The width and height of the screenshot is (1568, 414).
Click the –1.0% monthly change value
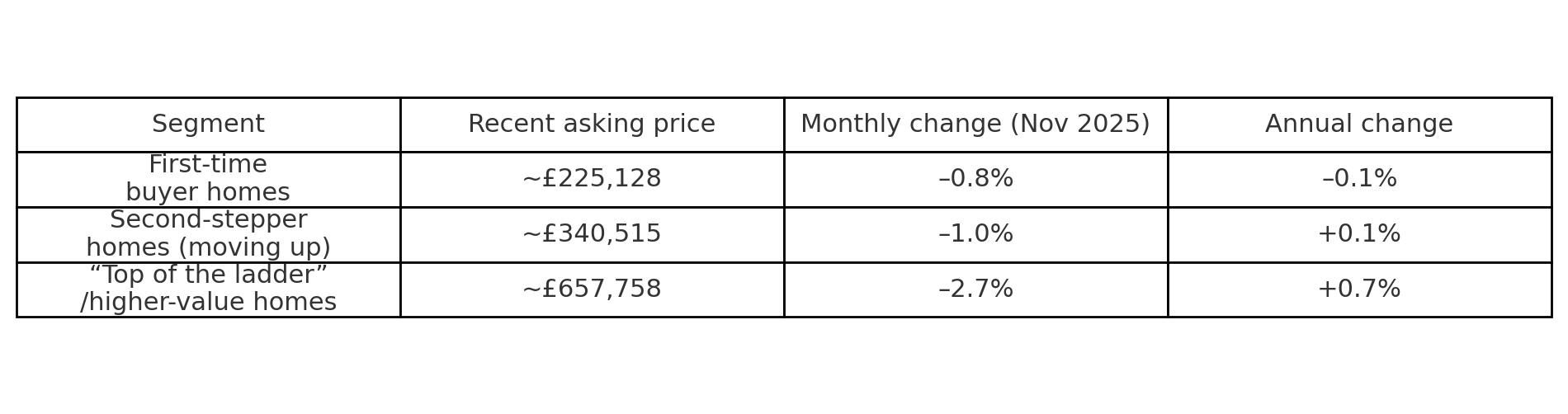coord(975,234)
